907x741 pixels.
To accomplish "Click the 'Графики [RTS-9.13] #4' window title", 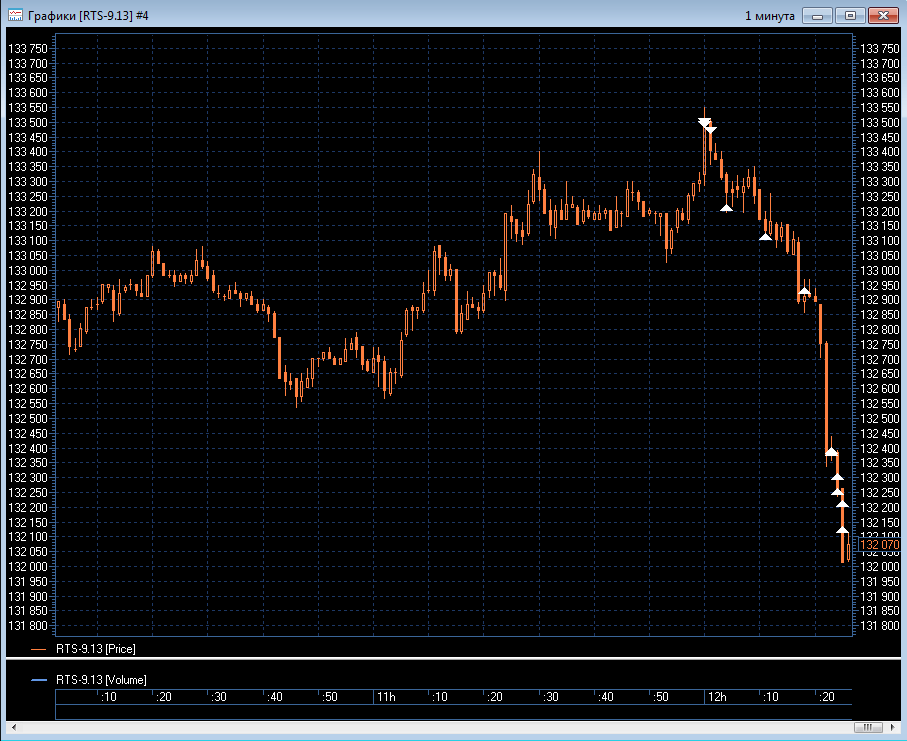I will click(x=88, y=16).
